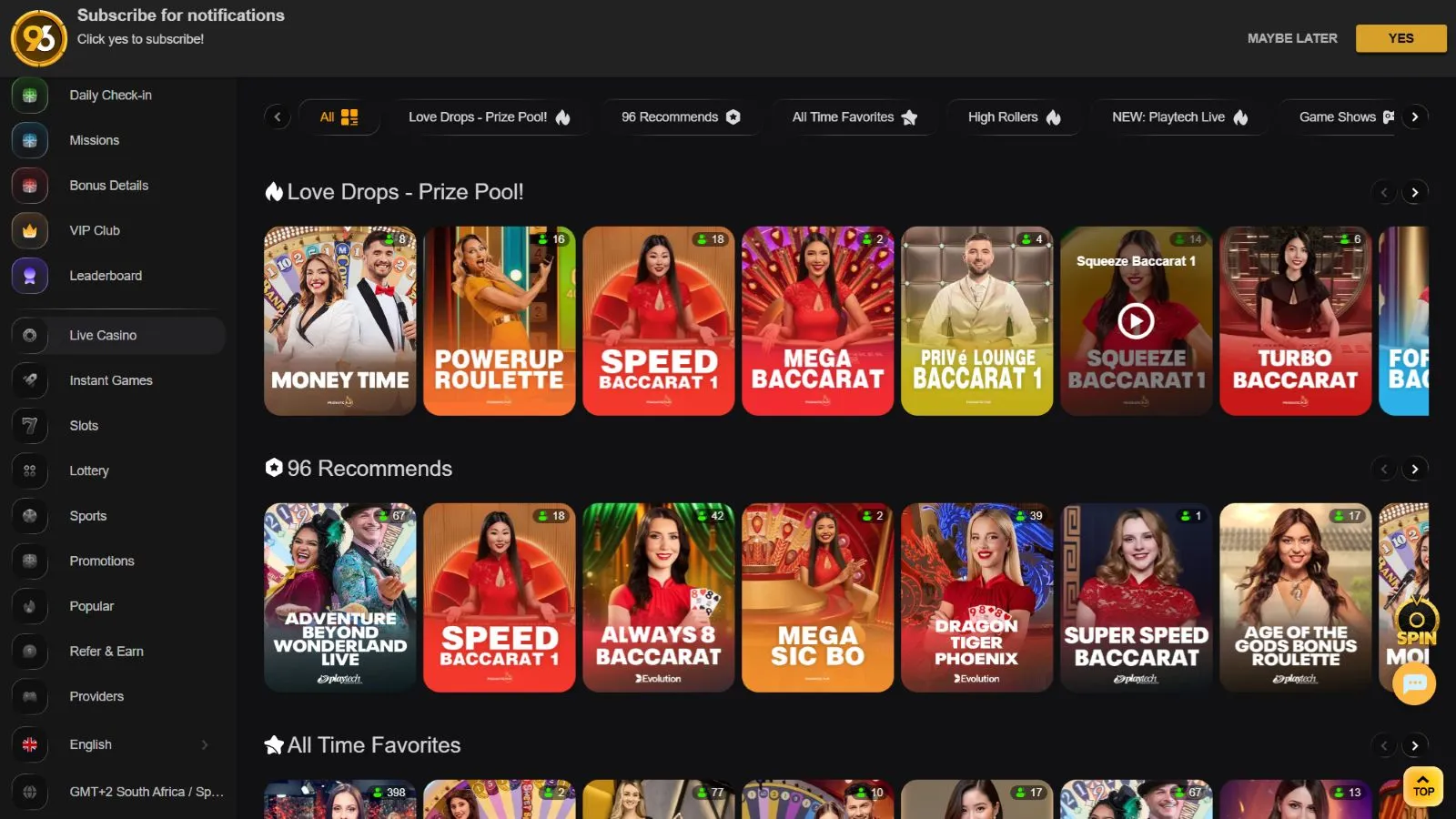Select the High Rollers category tab
This screenshot has width=1456, height=819.
pyautogui.click(x=1013, y=116)
